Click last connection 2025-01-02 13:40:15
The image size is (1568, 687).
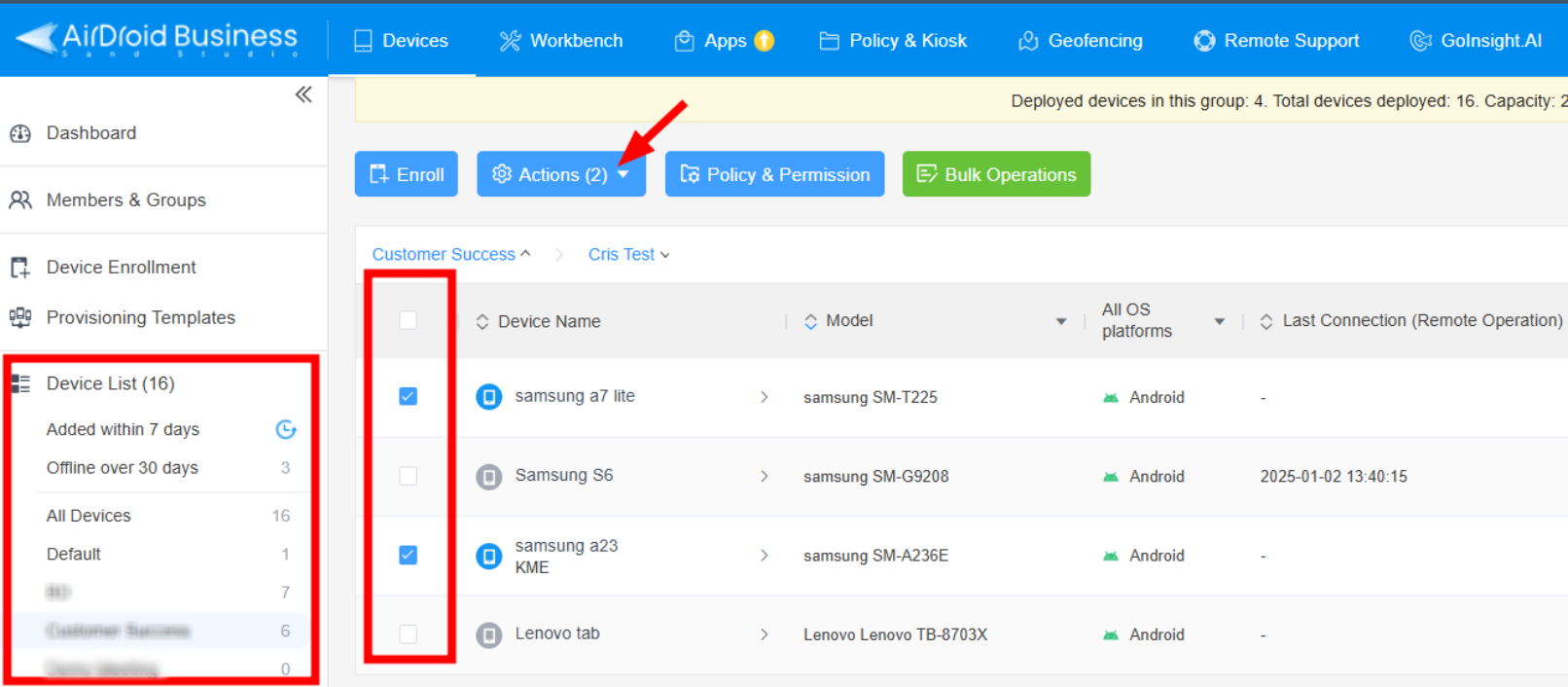tap(1334, 477)
